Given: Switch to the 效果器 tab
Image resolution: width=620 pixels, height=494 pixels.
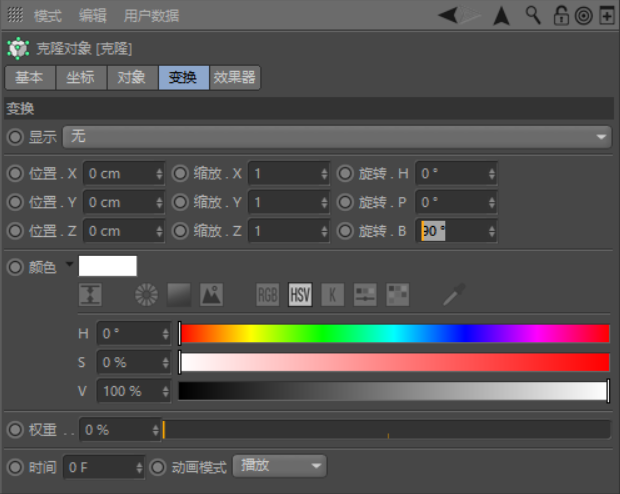Looking at the screenshot, I should pyautogui.click(x=235, y=78).
